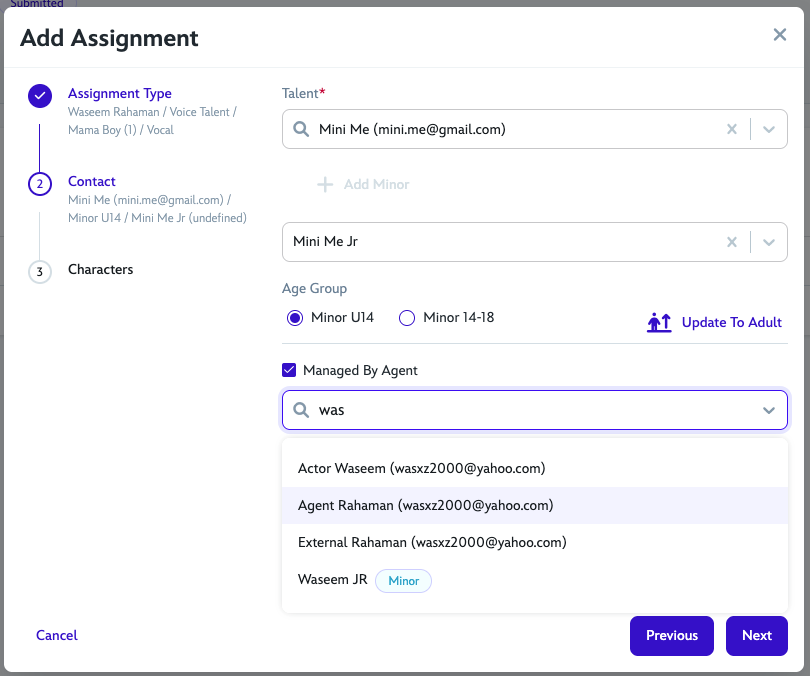810x676 pixels.
Task: Click the search icon in Talent field
Action: coord(300,129)
